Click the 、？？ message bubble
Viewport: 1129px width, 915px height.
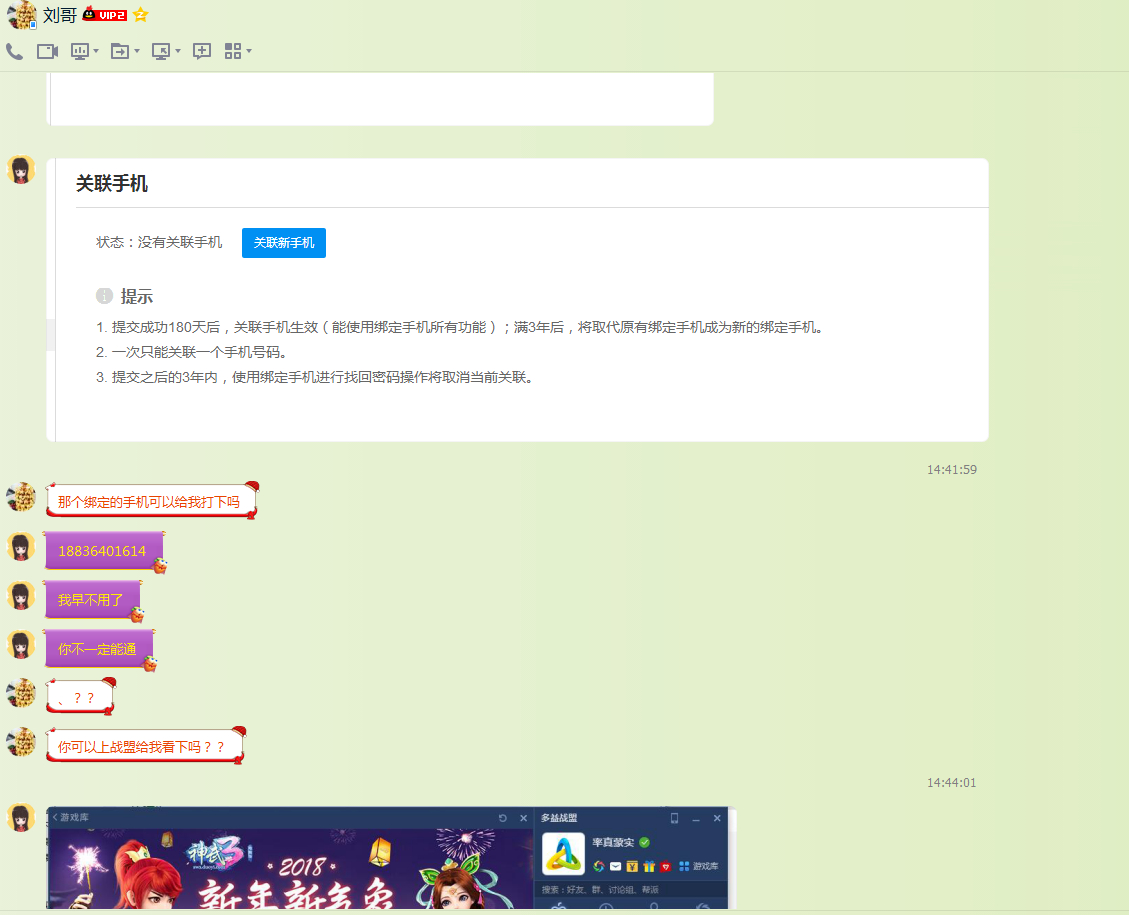click(x=81, y=697)
